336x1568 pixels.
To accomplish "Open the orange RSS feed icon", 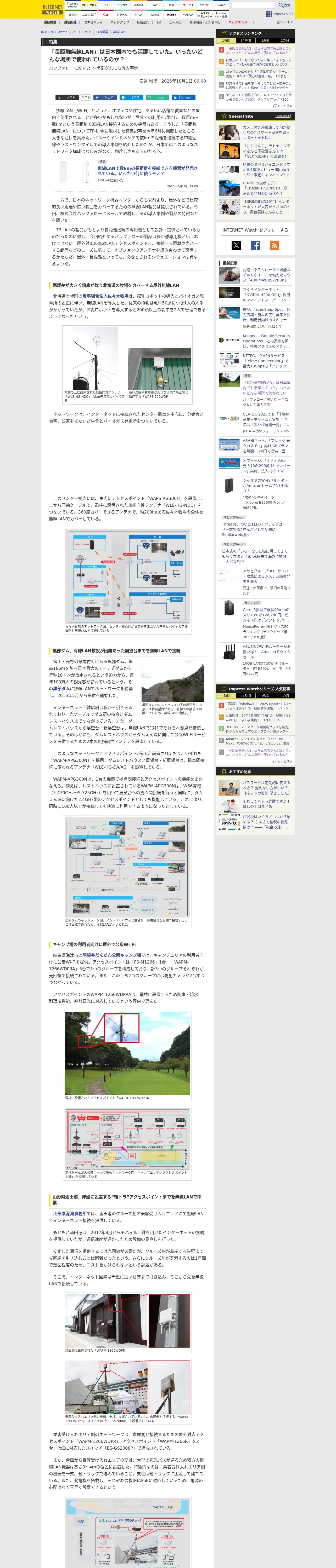I will [x=275, y=245].
